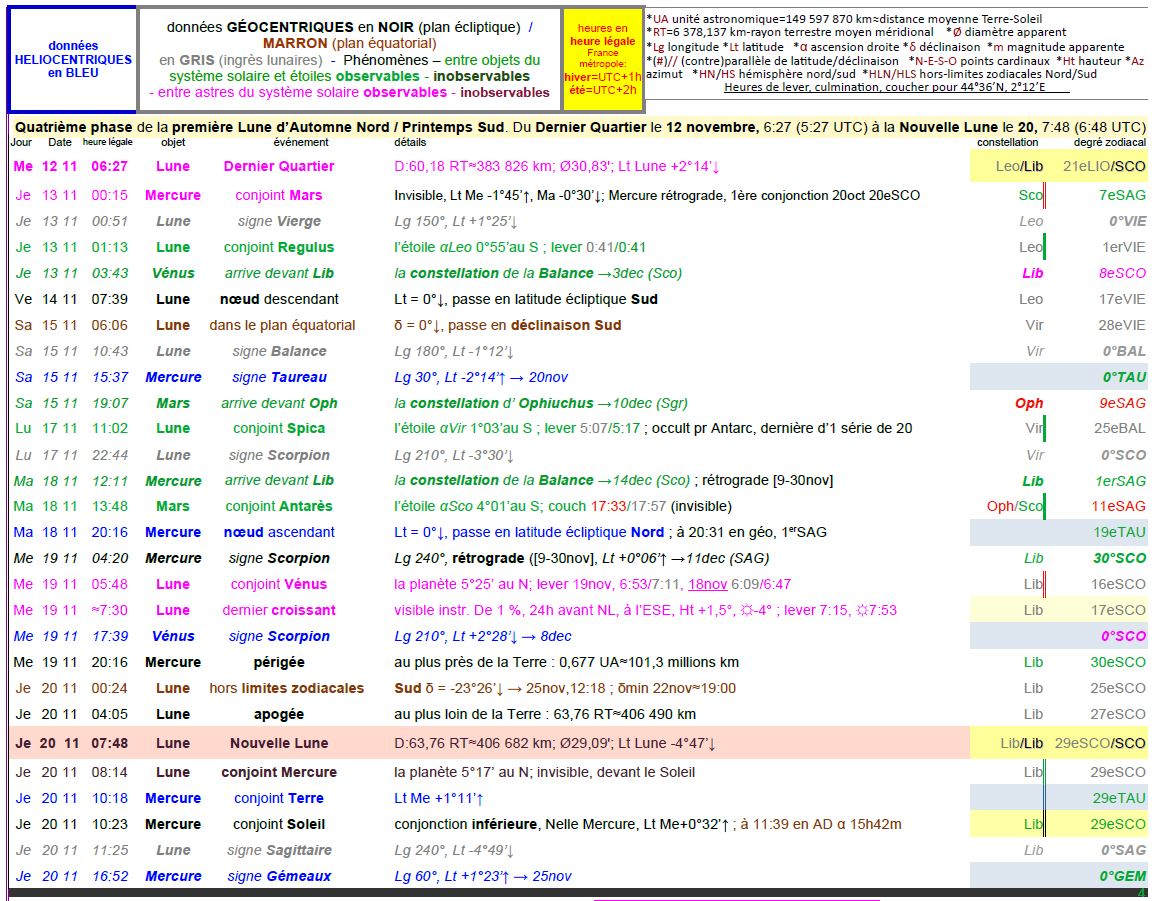
Task: Select the 'conjoint Regulus' event
Action: [x=278, y=247]
